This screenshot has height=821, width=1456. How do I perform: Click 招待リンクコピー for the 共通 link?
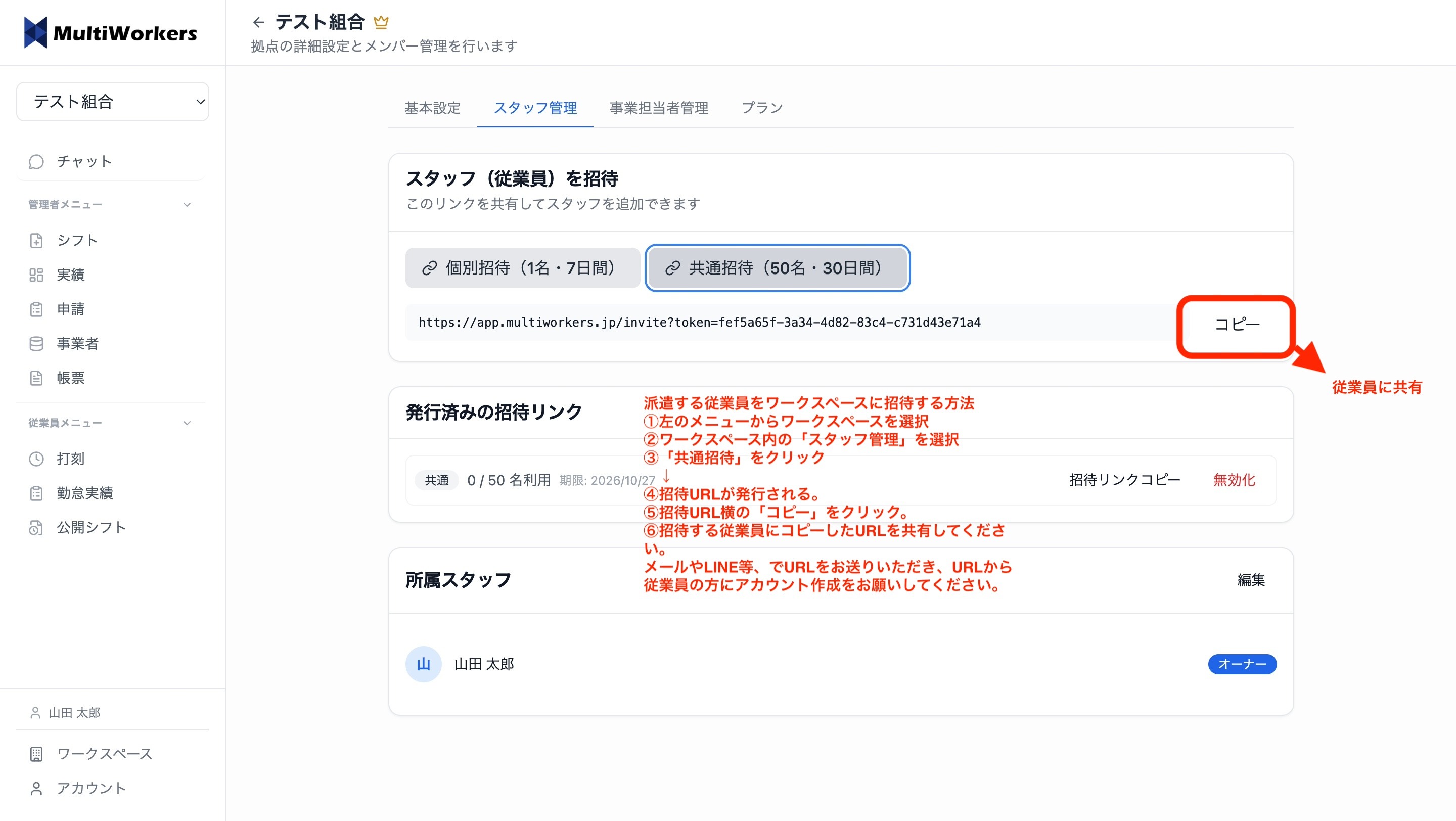tap(1124, 480)
